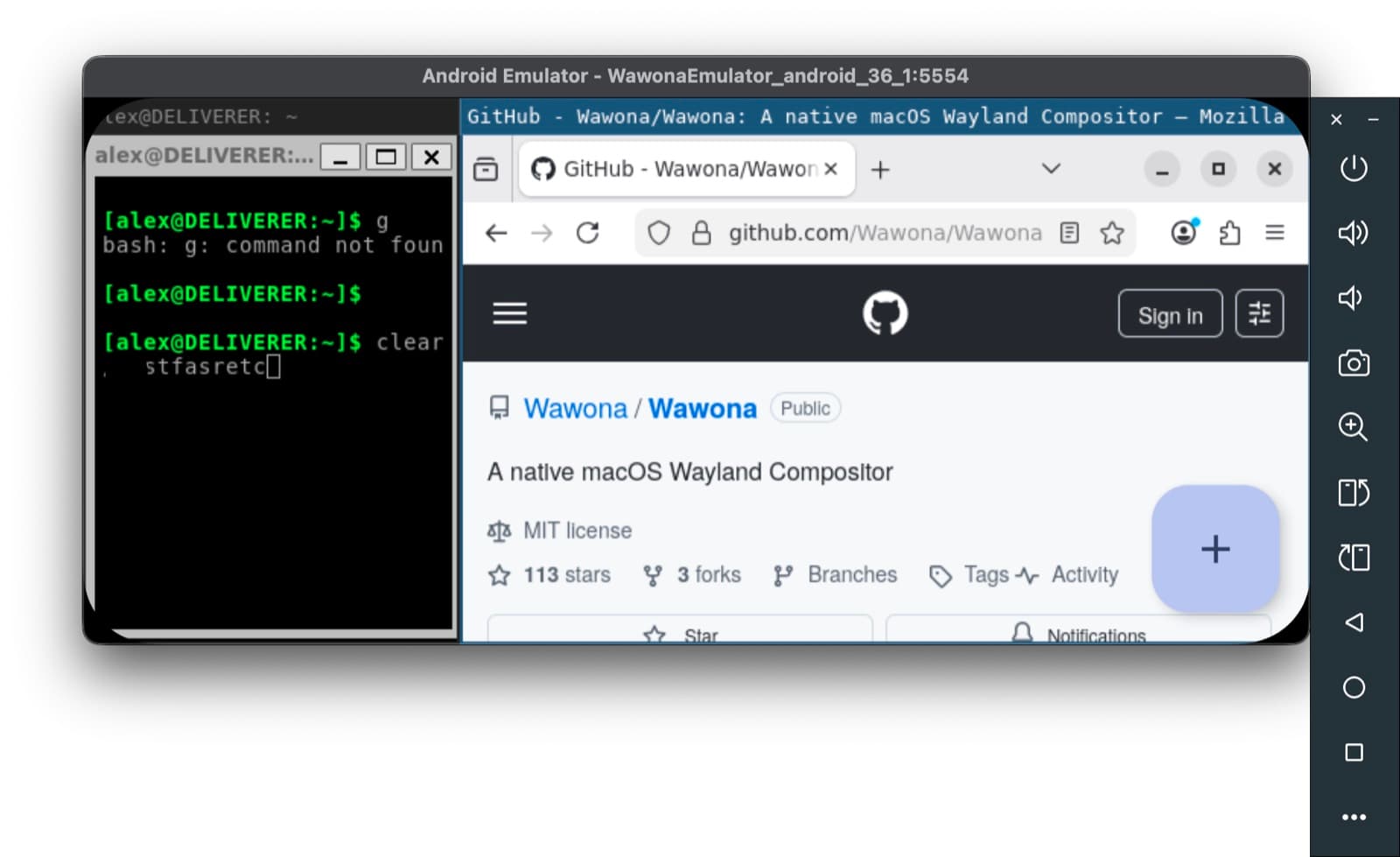Expand the list all tabs chevron
The height and width of the screenshot is (857, 1400).
point(1052,168)
